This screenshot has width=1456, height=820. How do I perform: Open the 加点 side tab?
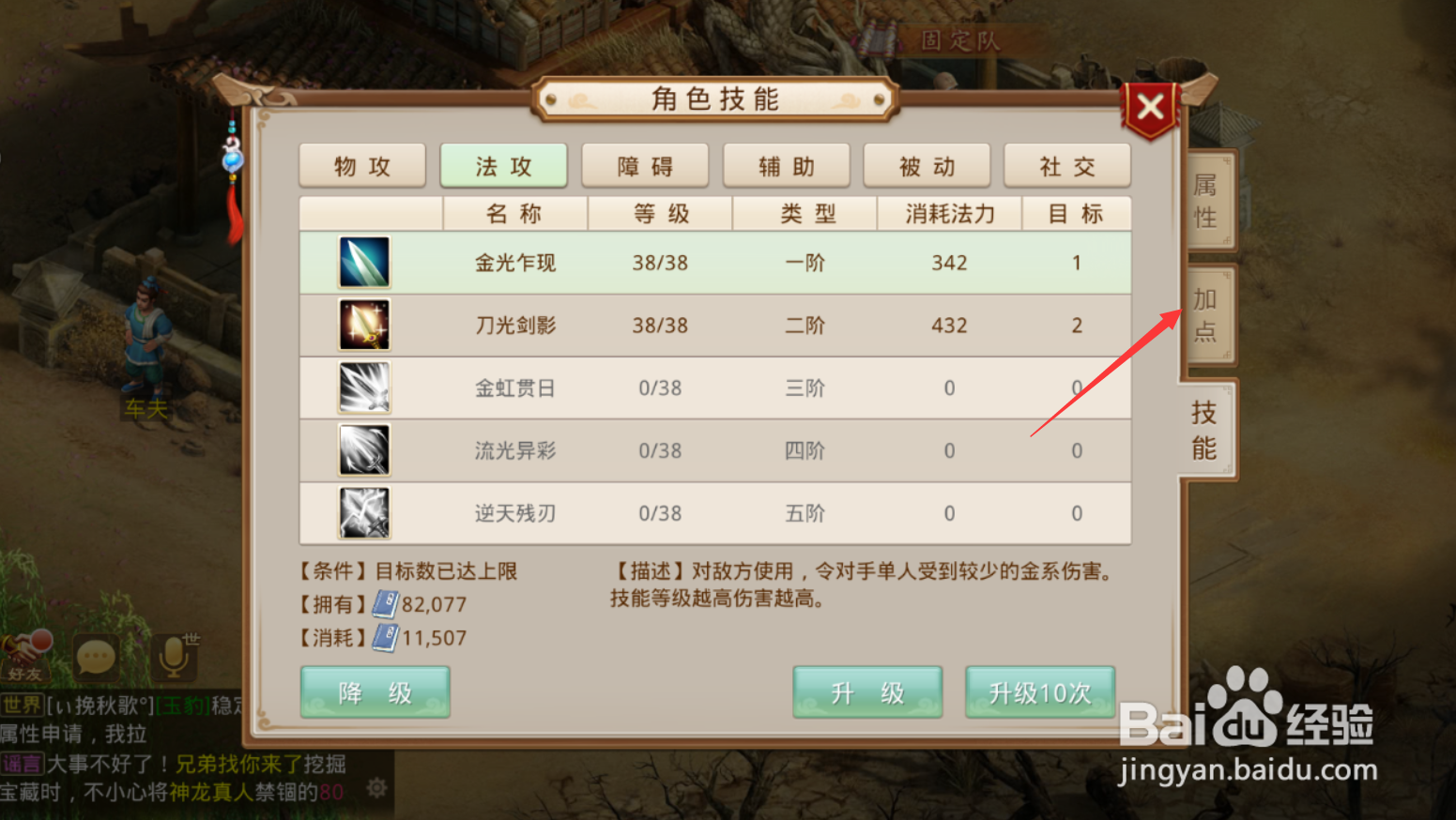click(x=1208, y=315)
